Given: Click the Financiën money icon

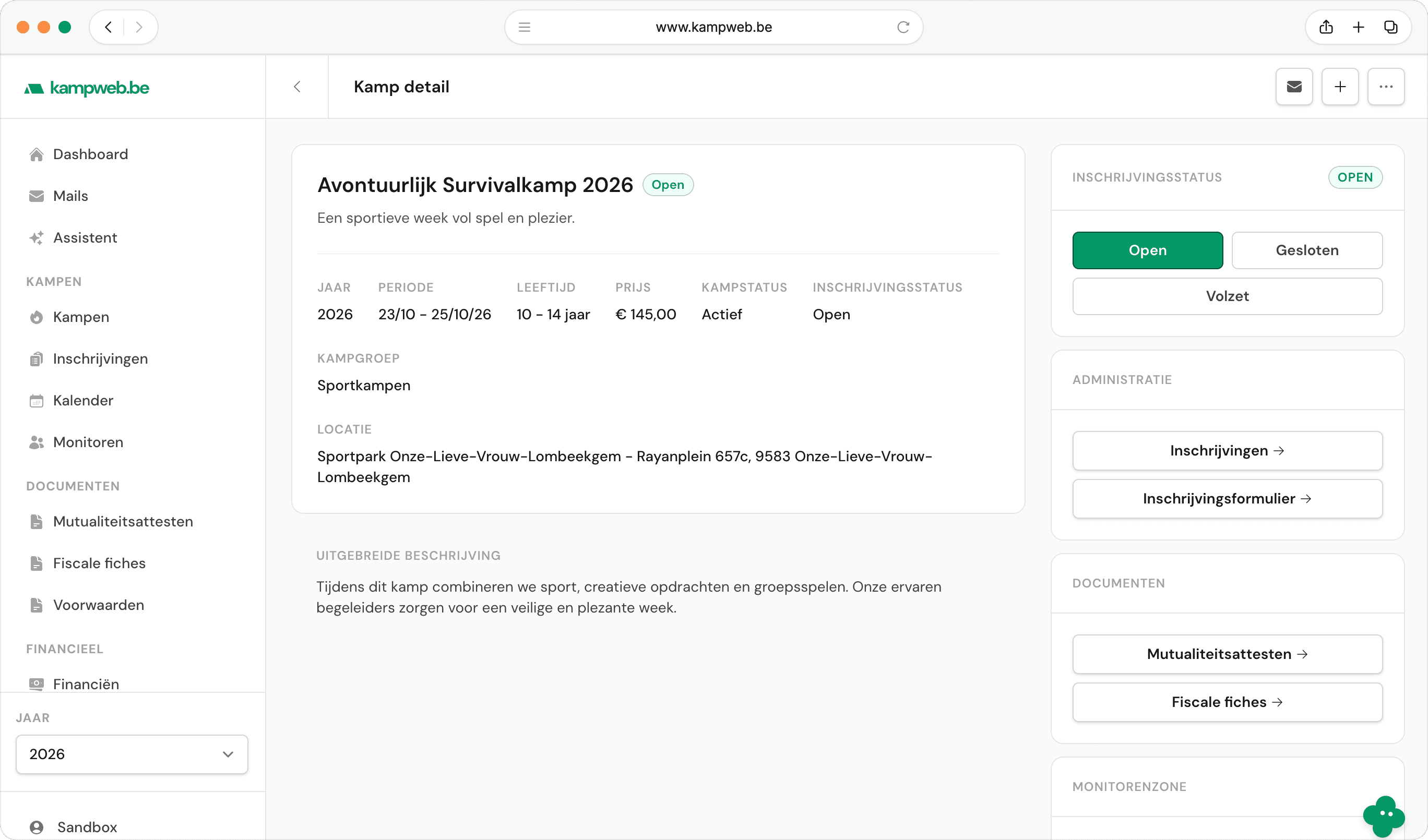Looking at the screenshot, I should coord(36,684).
